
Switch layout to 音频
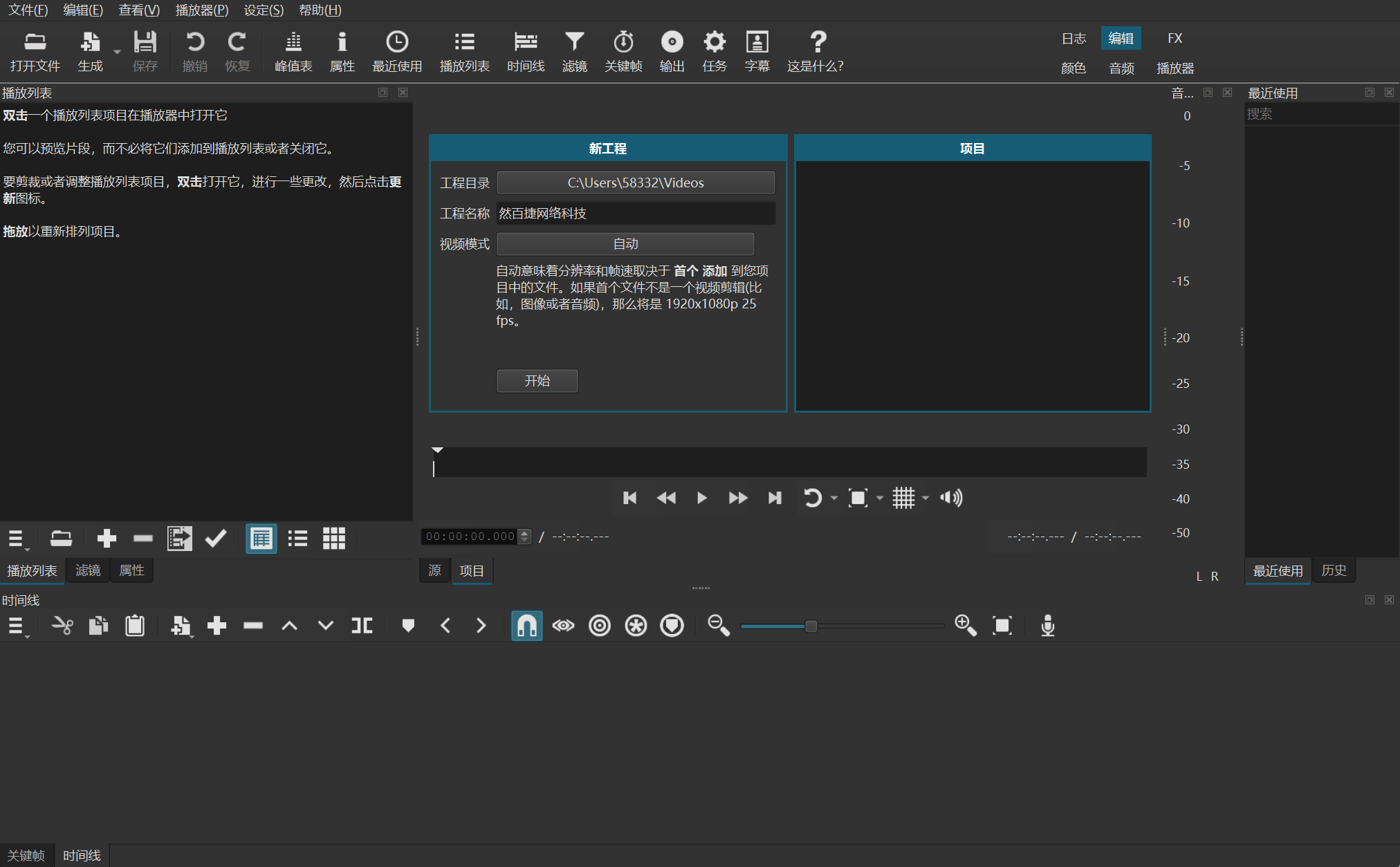[1121, 68]
